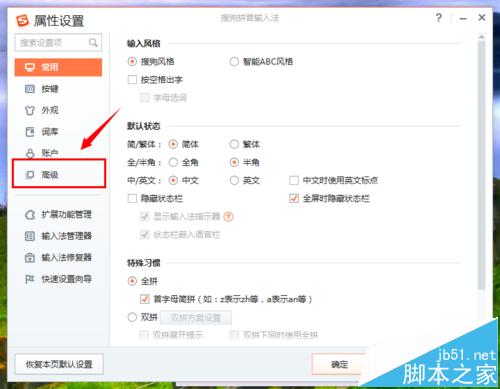Set default language to 英文
Screen dimensions: 500x389
pyautogui.click(x=234, y=180)
